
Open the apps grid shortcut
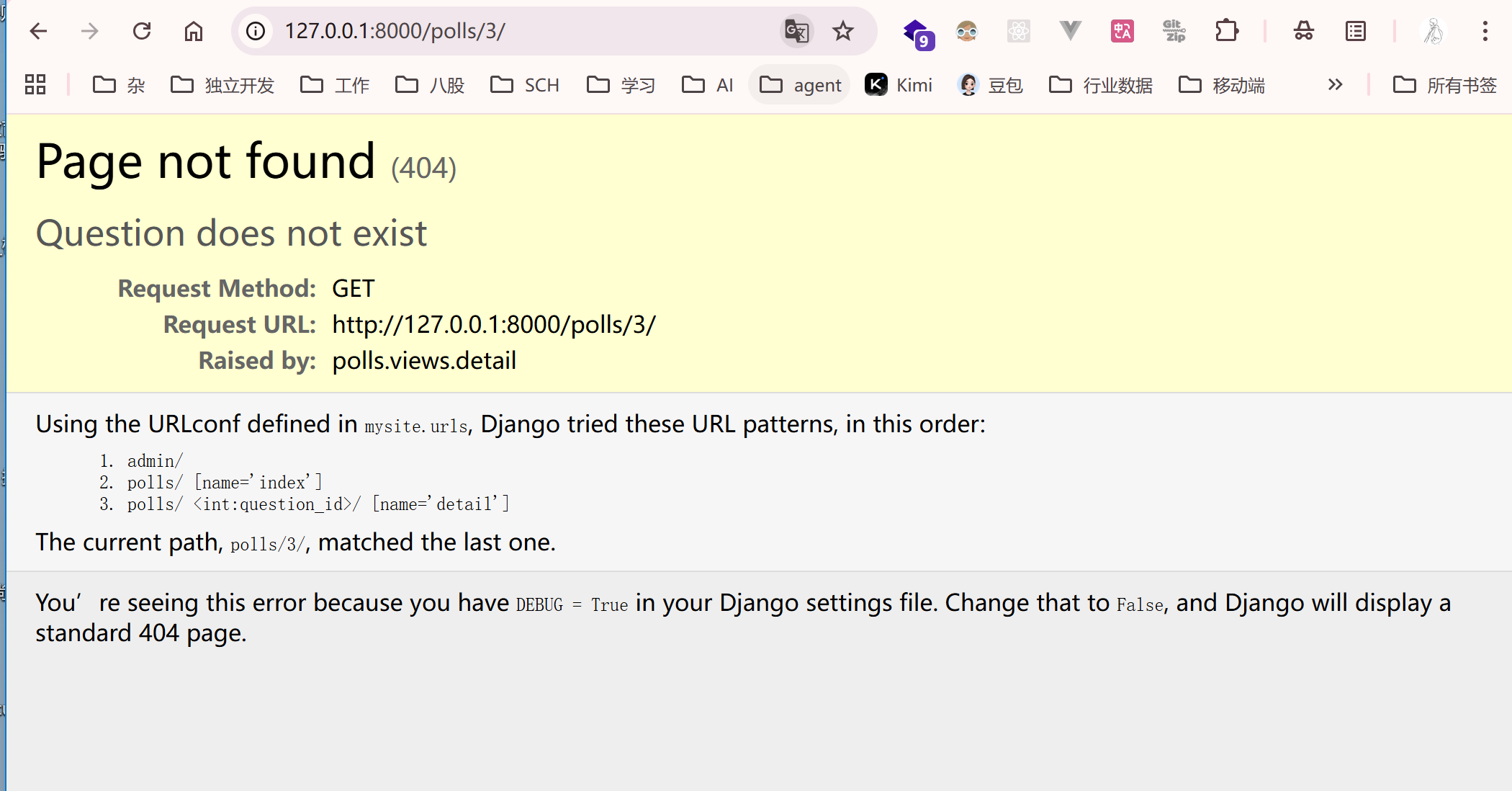coord(35,85)
